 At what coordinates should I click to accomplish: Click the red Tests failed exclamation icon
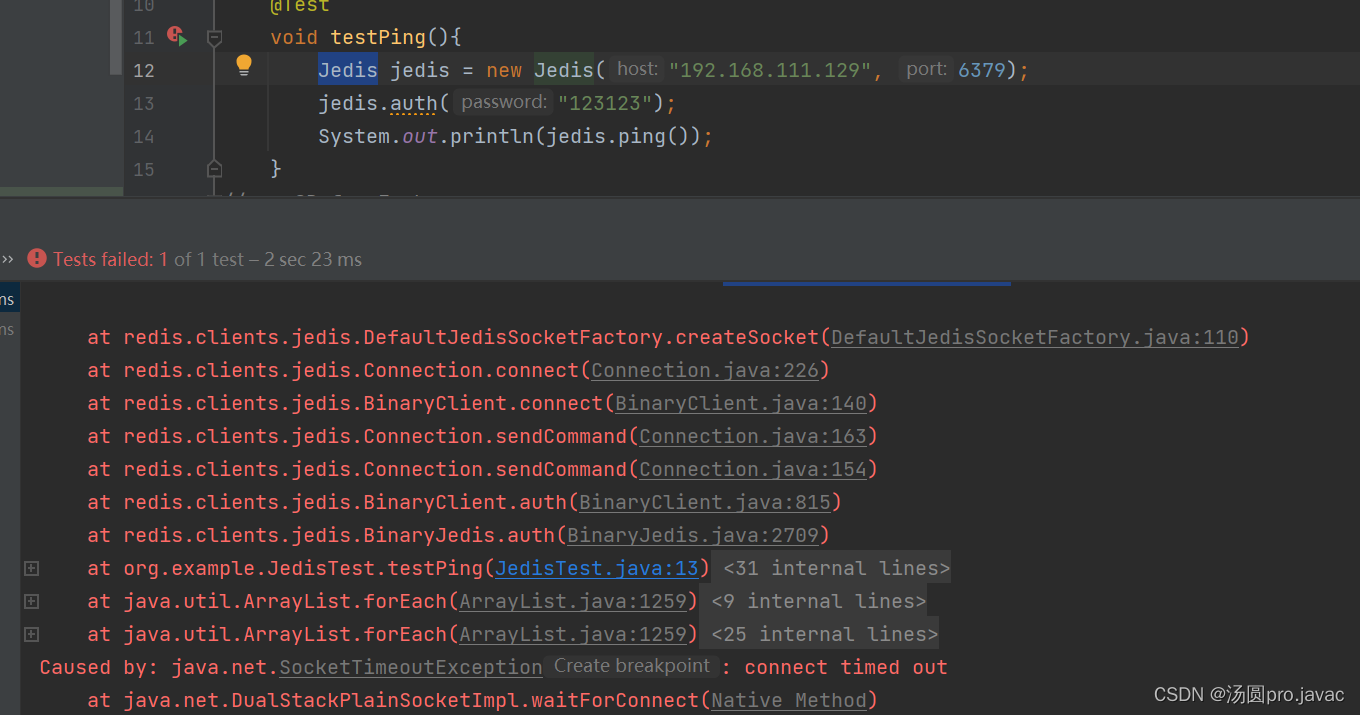pos(36,258)
